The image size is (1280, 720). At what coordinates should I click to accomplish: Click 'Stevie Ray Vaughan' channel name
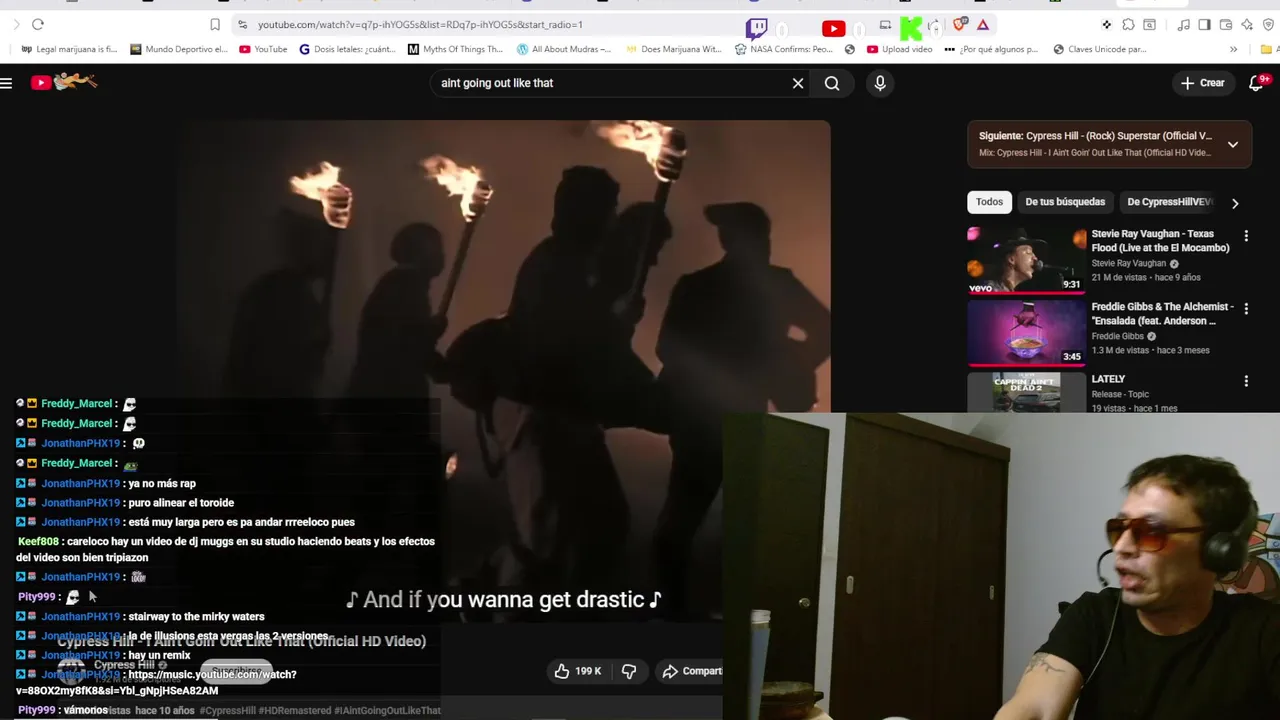pyautogui.click(x=1128, y=263)
